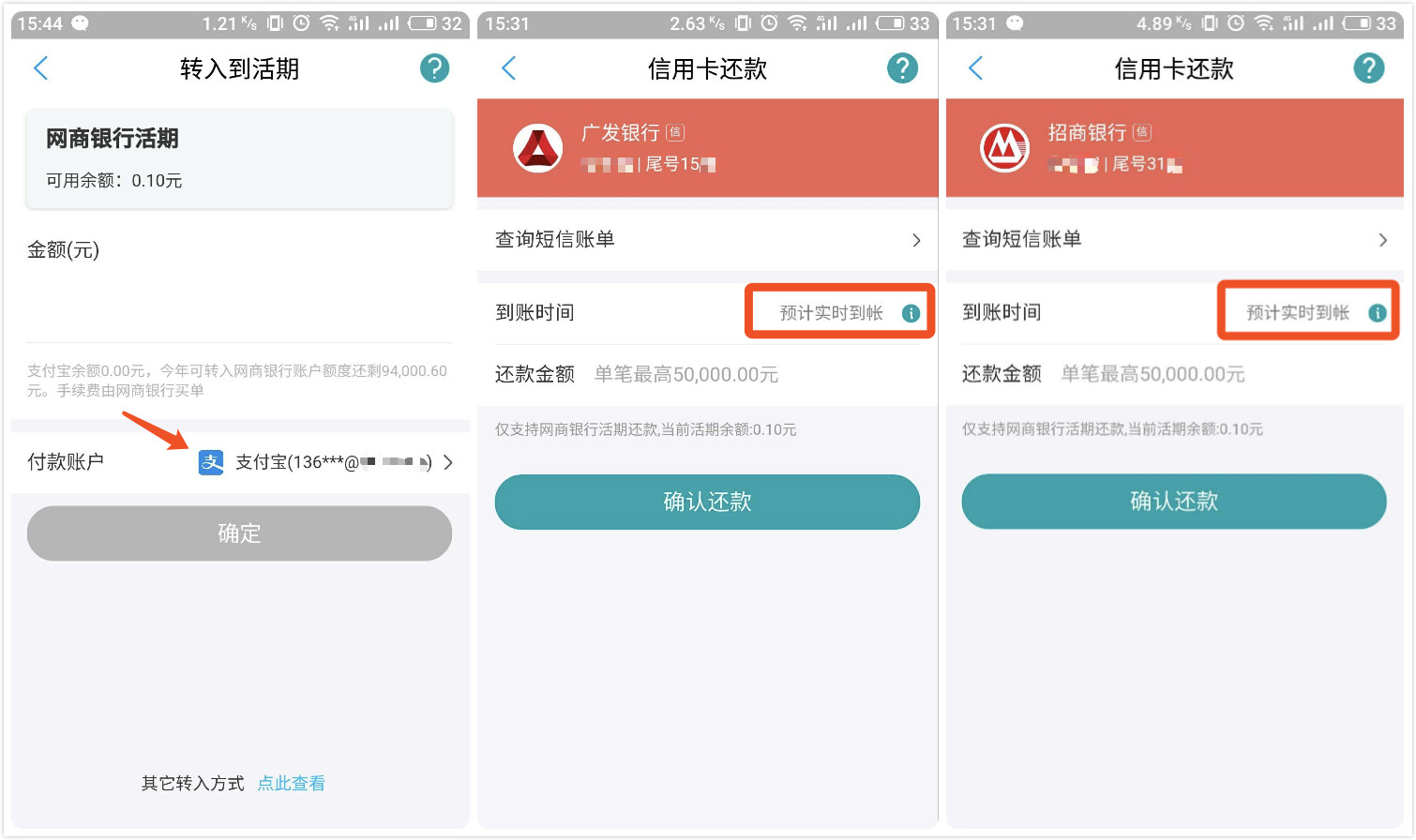The image size is (1416, 840).
Task: Open 查询短信账单 under 广发银行 card
Action: [707, 240]
